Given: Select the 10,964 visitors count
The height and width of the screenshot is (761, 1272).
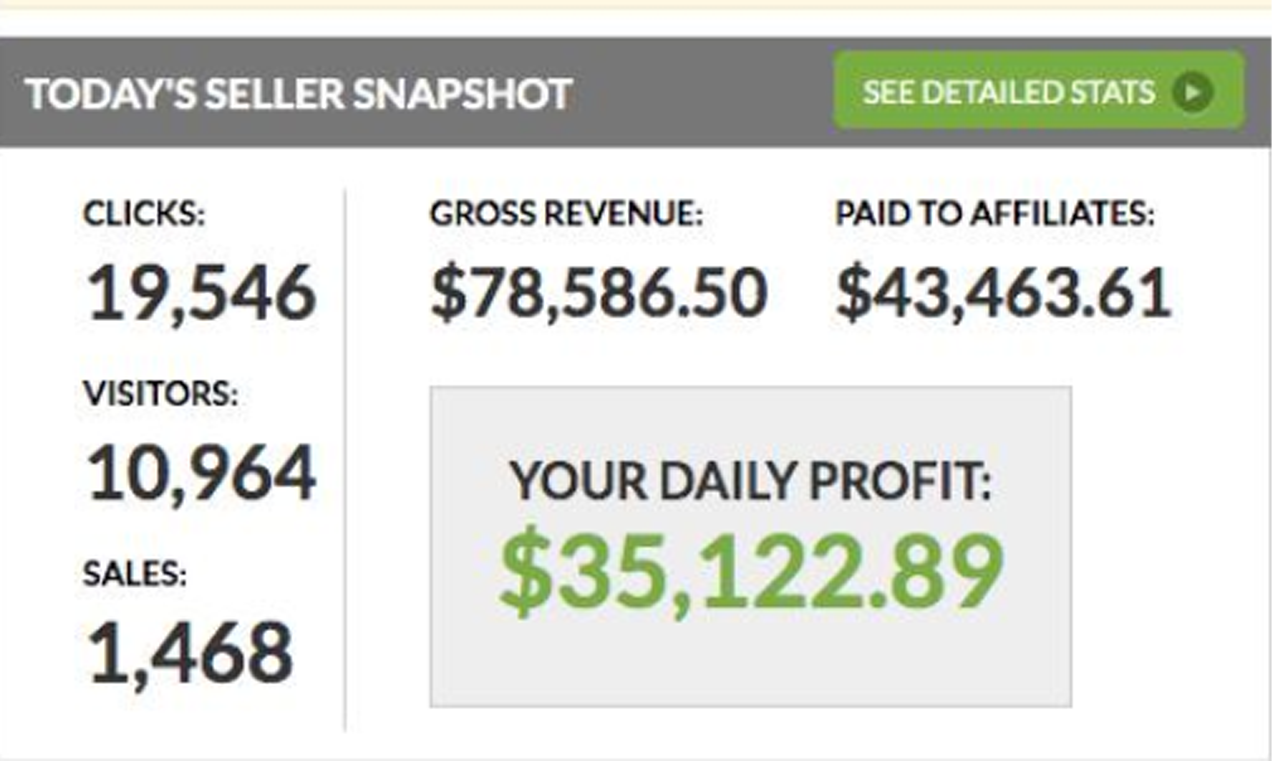Looking at the screenshot, I should coord(201,474).
